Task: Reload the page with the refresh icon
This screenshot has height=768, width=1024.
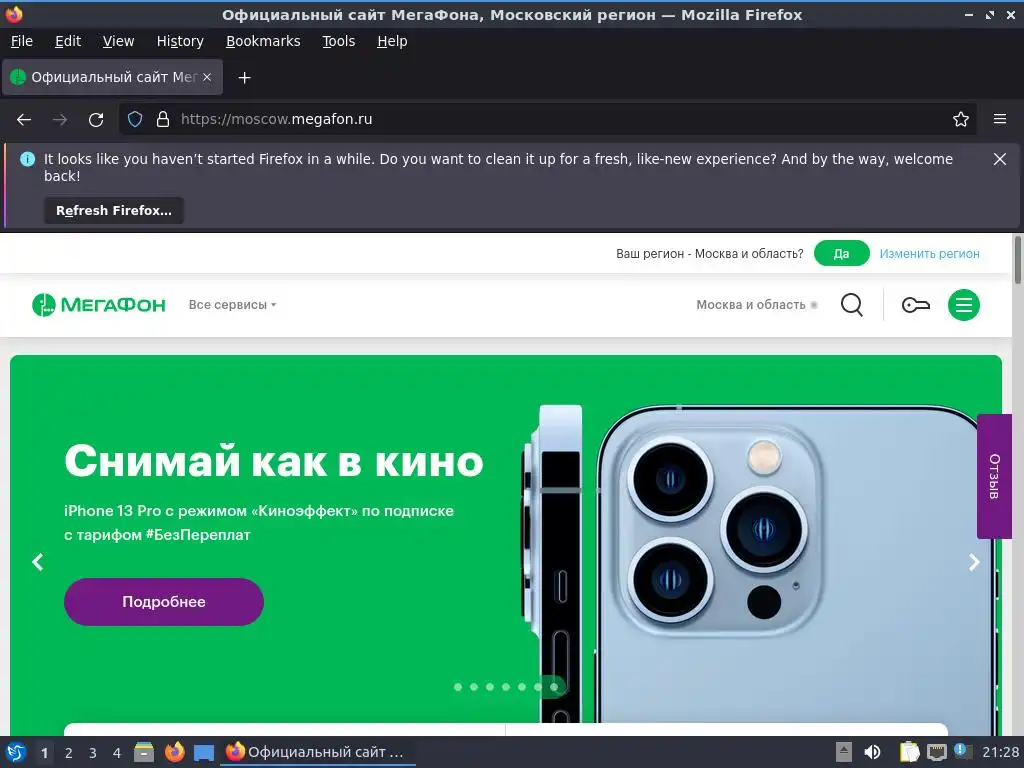Action: [x=96, y=120]
